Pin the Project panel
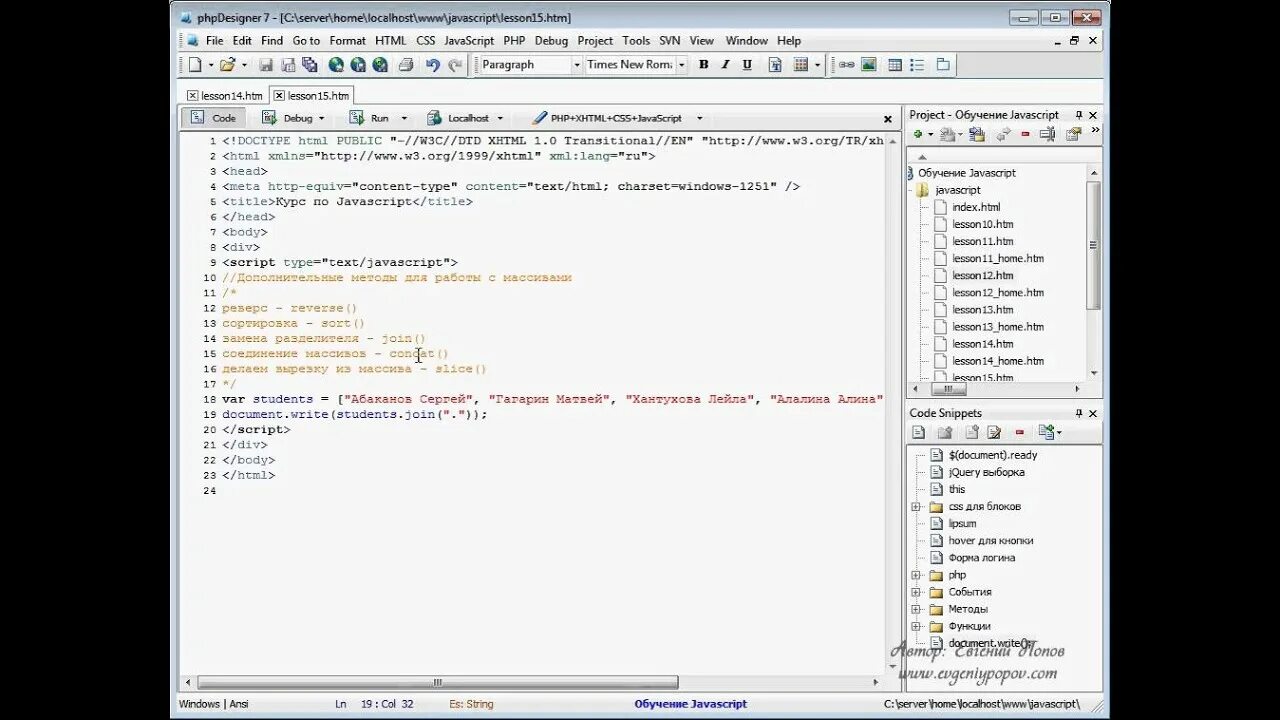The width and height of the screenshot is (1280, 720). (1078, 115)
